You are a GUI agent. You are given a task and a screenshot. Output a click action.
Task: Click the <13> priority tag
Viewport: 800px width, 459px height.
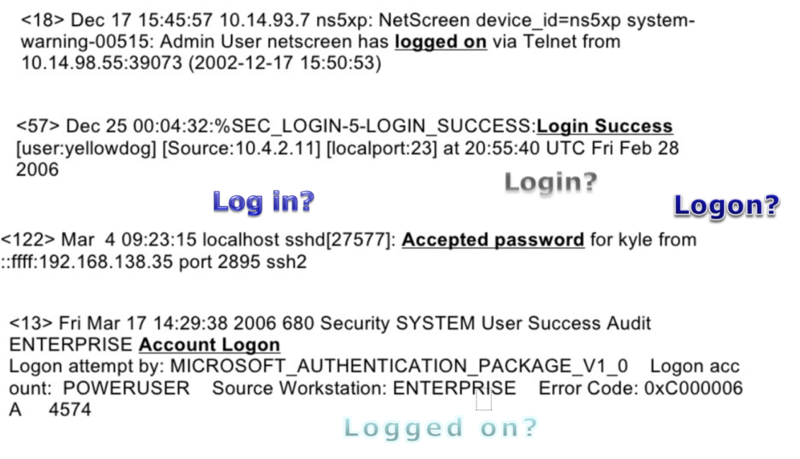tap(30, 323)
